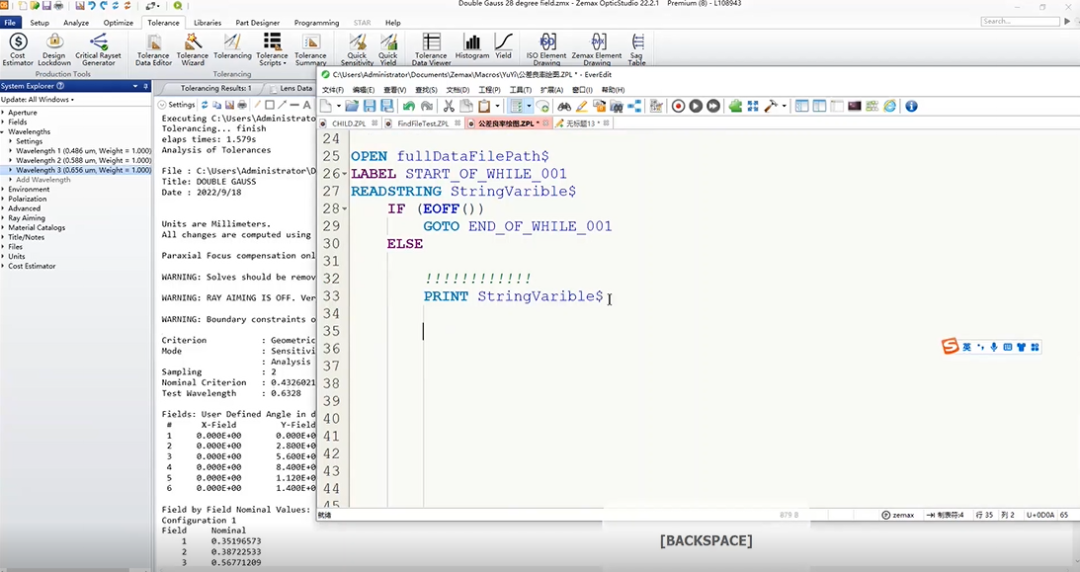Toggle the EverEdit outline list button
The width and height of the screenshot is (1080, 572).
click(516, 106)
